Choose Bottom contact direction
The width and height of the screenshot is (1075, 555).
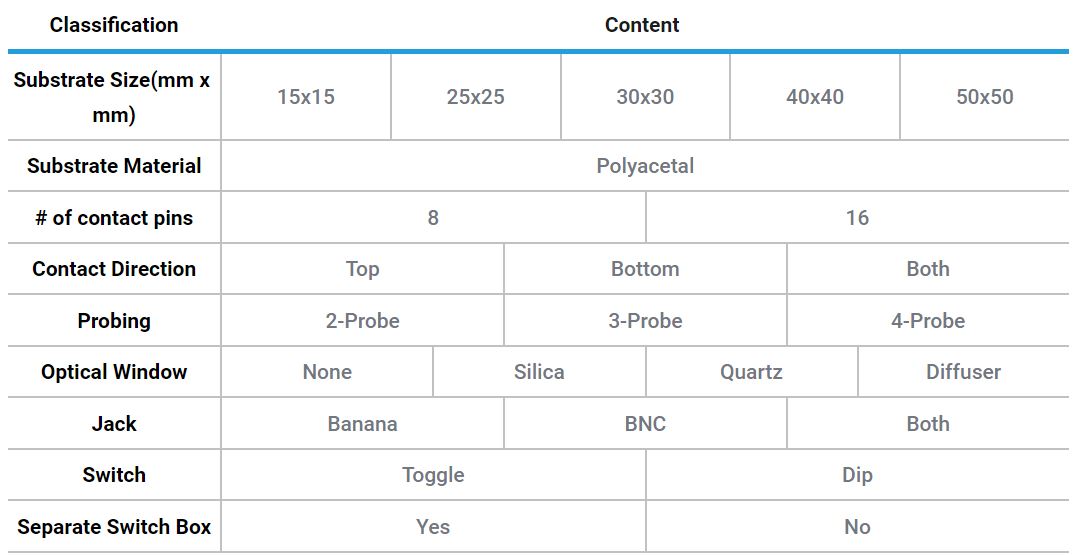pyautogui.click(x=645, y=269)
